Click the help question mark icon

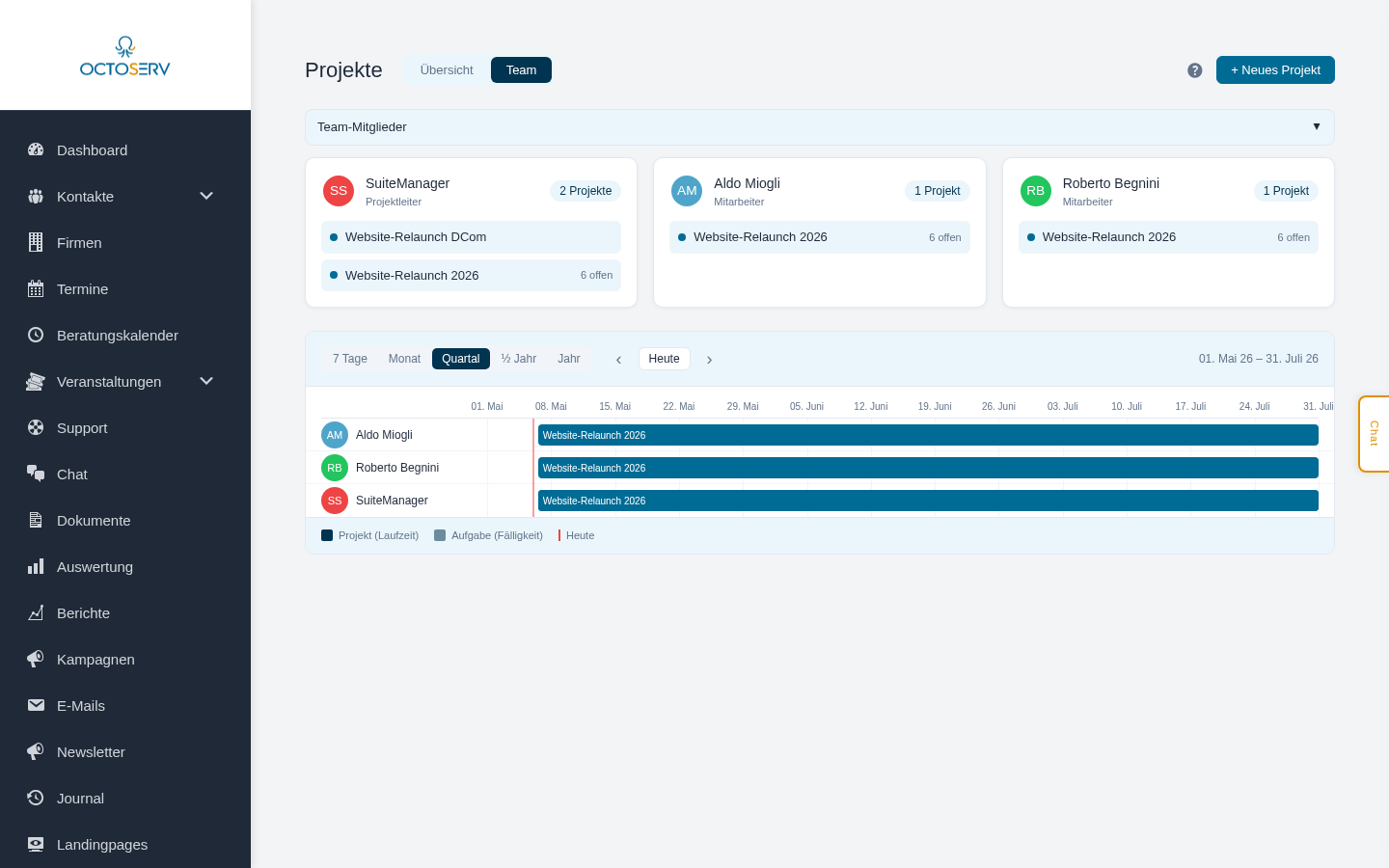point(1194,70)
